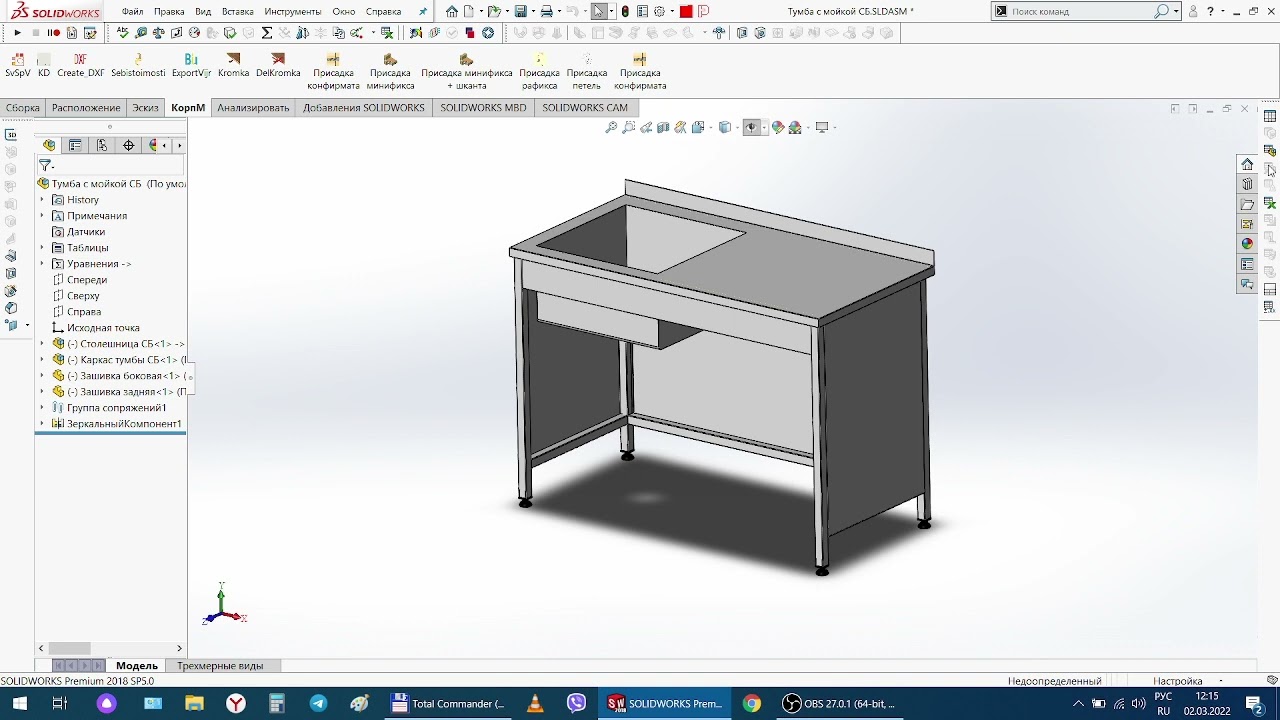
Task: Play the recorded macro
Action: [17, 33]
